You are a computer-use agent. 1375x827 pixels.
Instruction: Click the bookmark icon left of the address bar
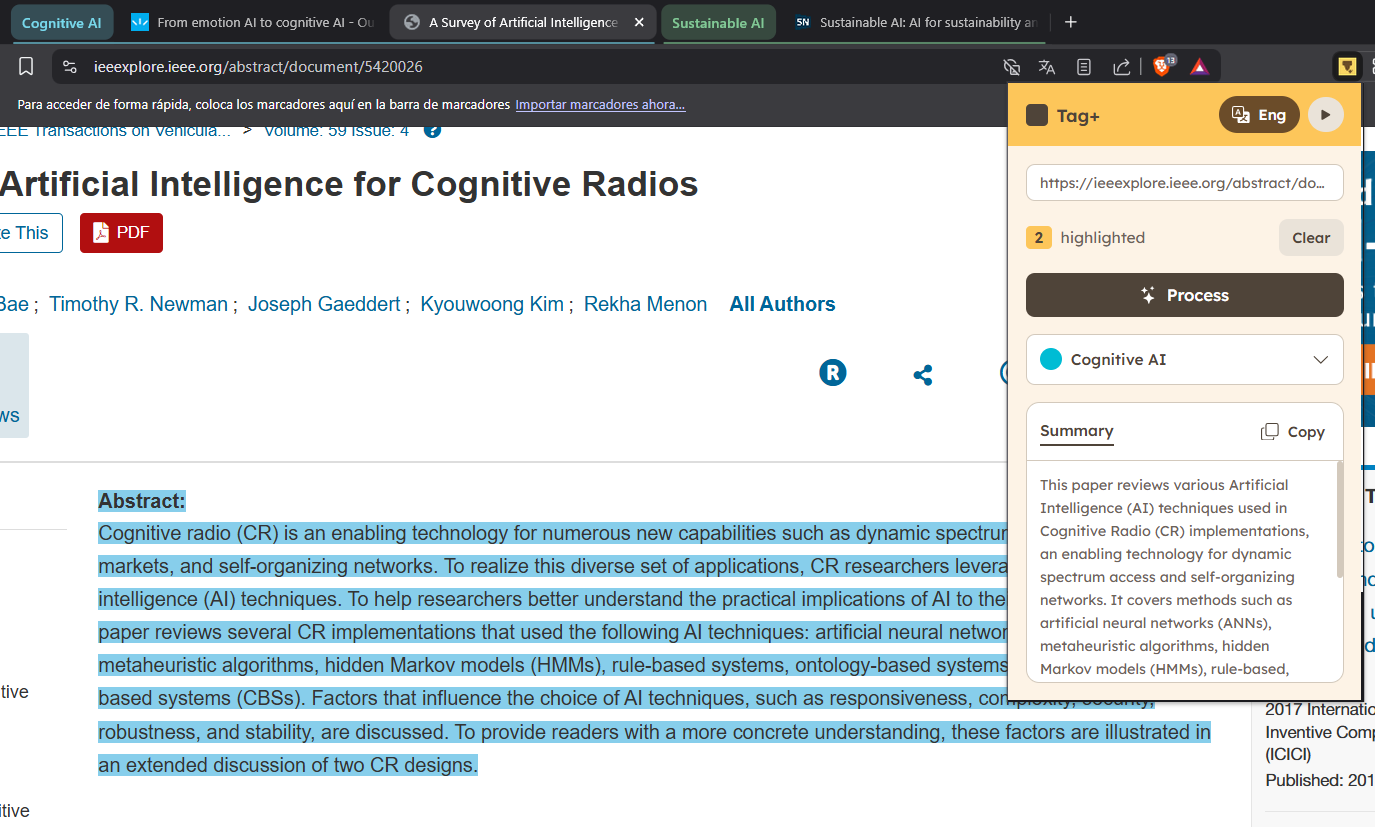click(x=26, y=67)
